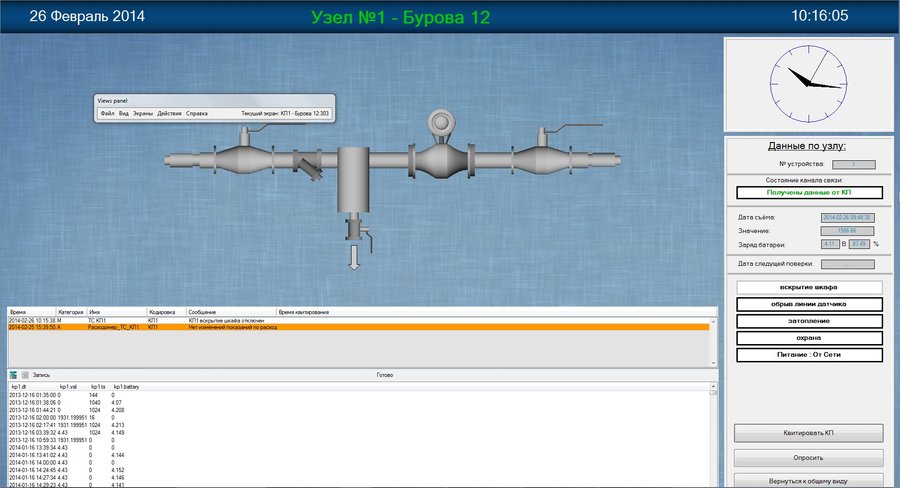Click the analog clock widget
Screen dimensions: 900x488
(809, 83)
